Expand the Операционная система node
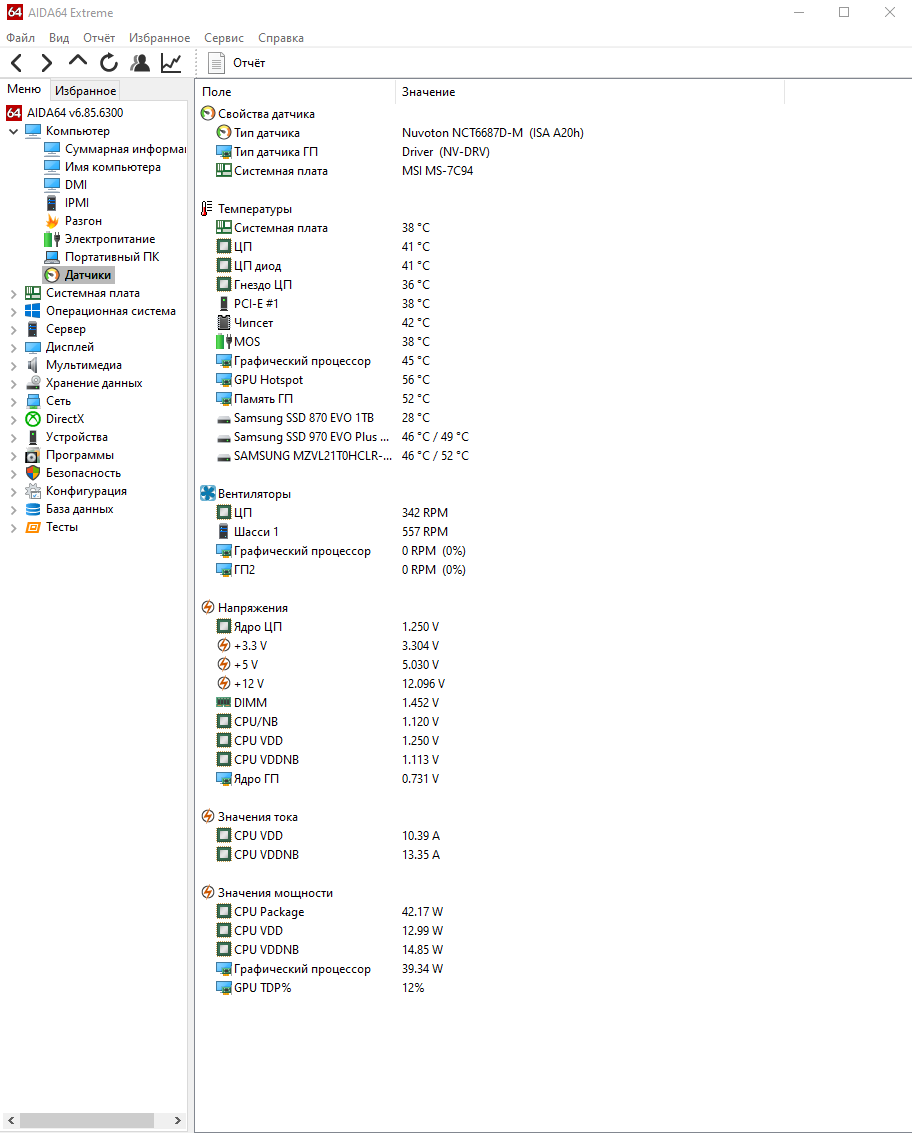 13,311
